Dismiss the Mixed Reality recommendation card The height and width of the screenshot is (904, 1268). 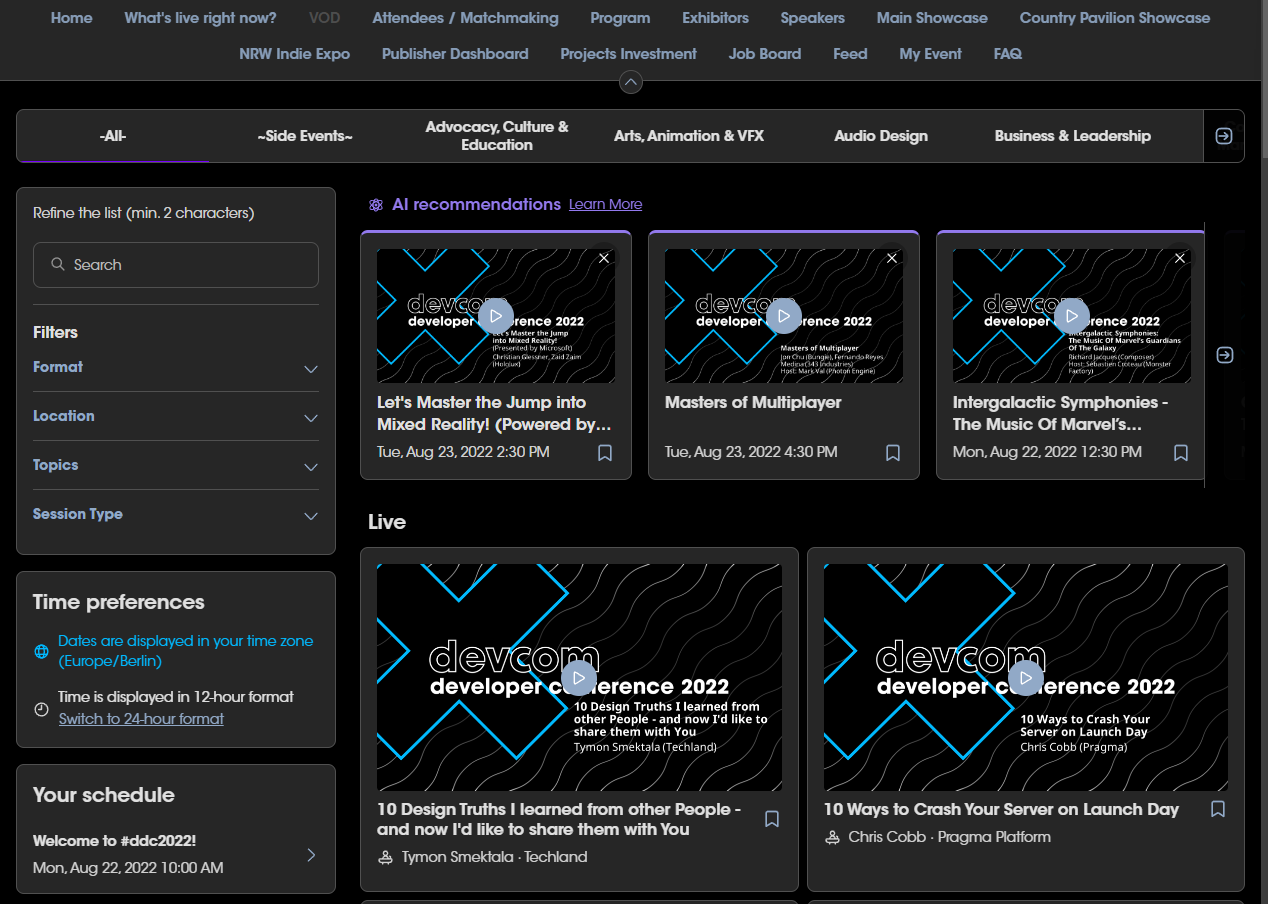coord(604,258)
